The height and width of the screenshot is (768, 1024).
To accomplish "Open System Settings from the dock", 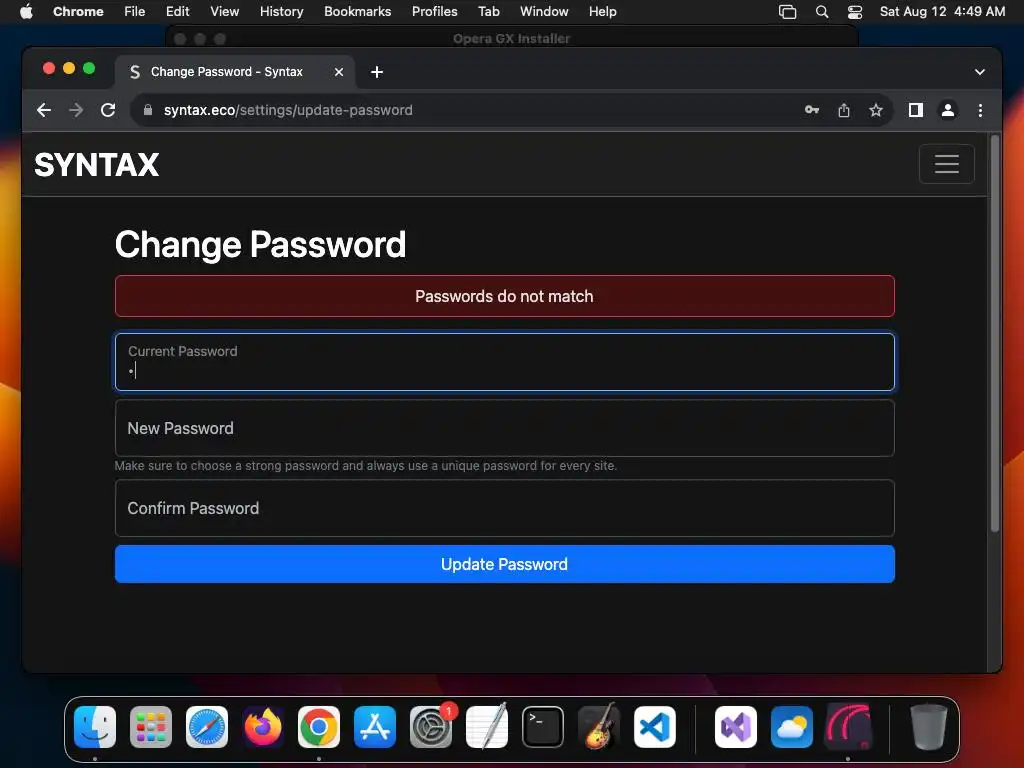I will click(431, 727).
